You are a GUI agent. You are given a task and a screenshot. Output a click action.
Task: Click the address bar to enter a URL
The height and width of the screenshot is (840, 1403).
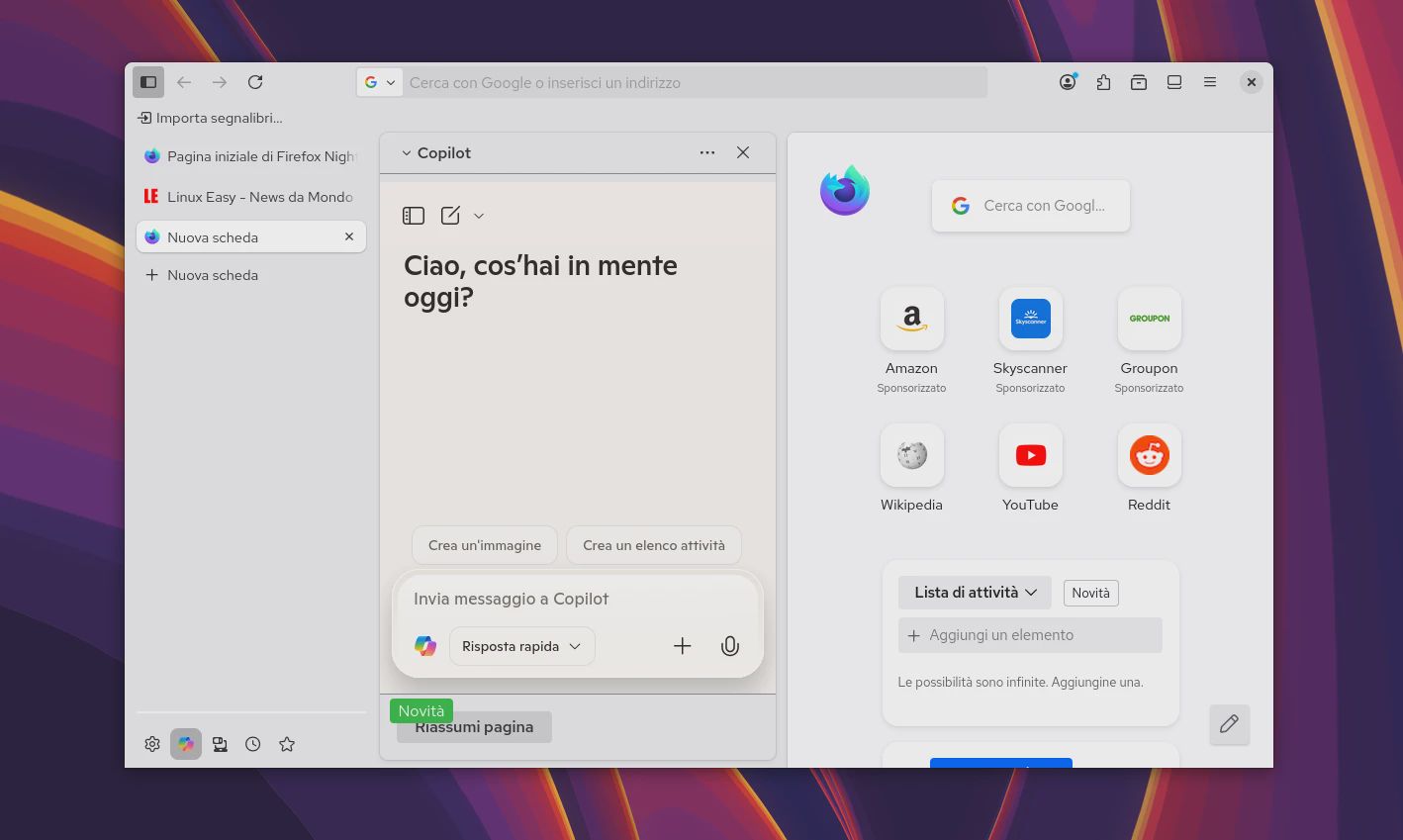coord(693,82)
